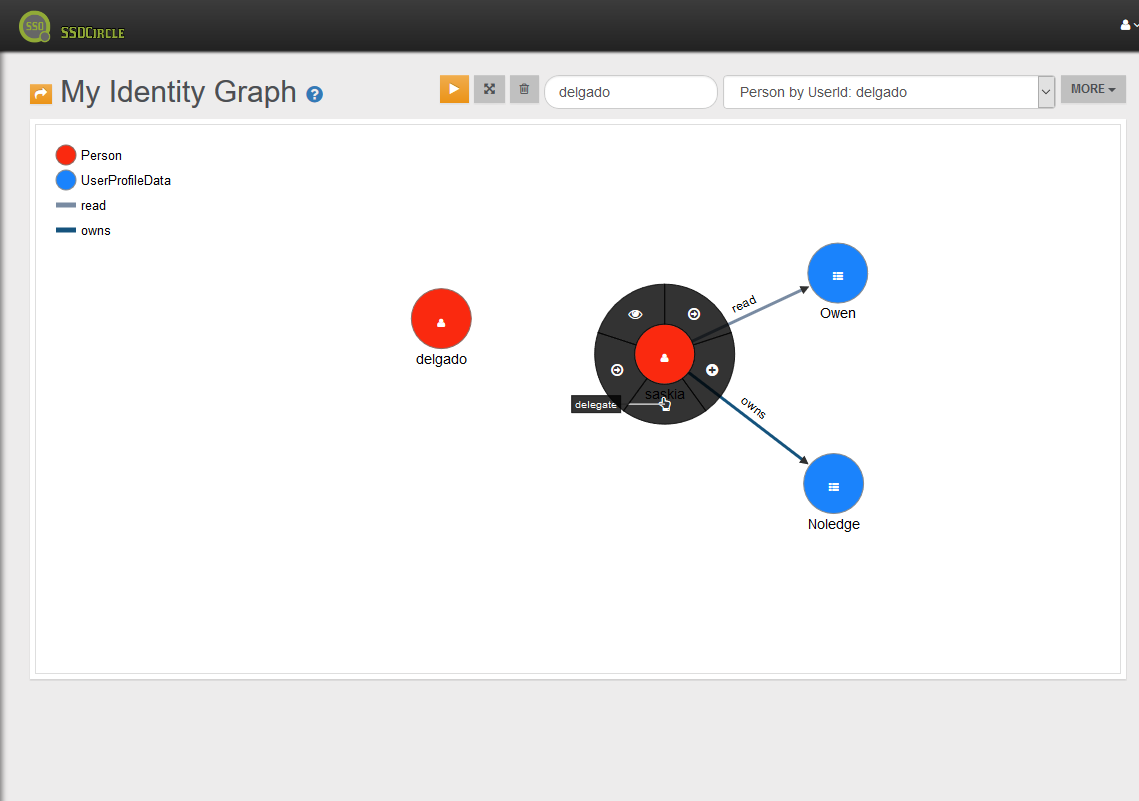Focus the delgado search input field
The height and width of the screenshot is (801, 1139).
pyautogui.click(x=631, y=92)
